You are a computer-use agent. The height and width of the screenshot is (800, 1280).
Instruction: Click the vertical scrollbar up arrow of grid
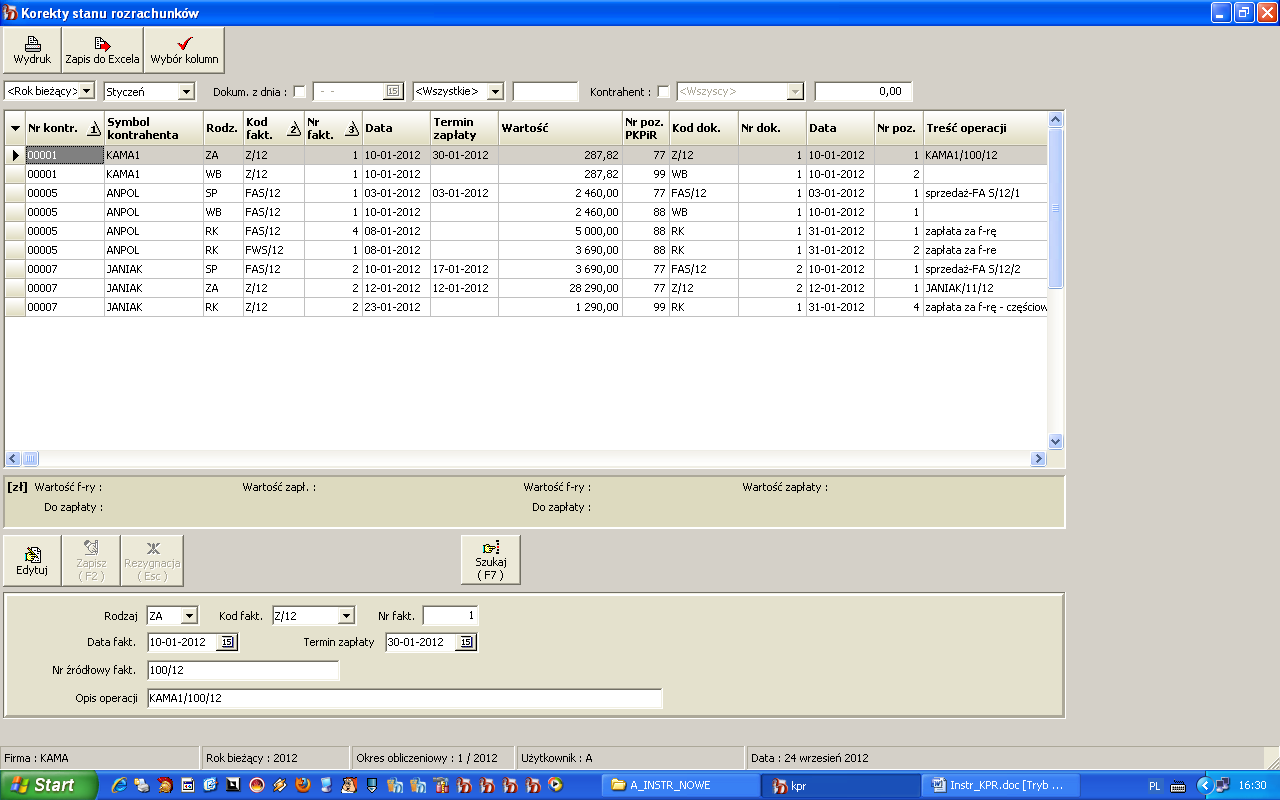[1055, 120]
